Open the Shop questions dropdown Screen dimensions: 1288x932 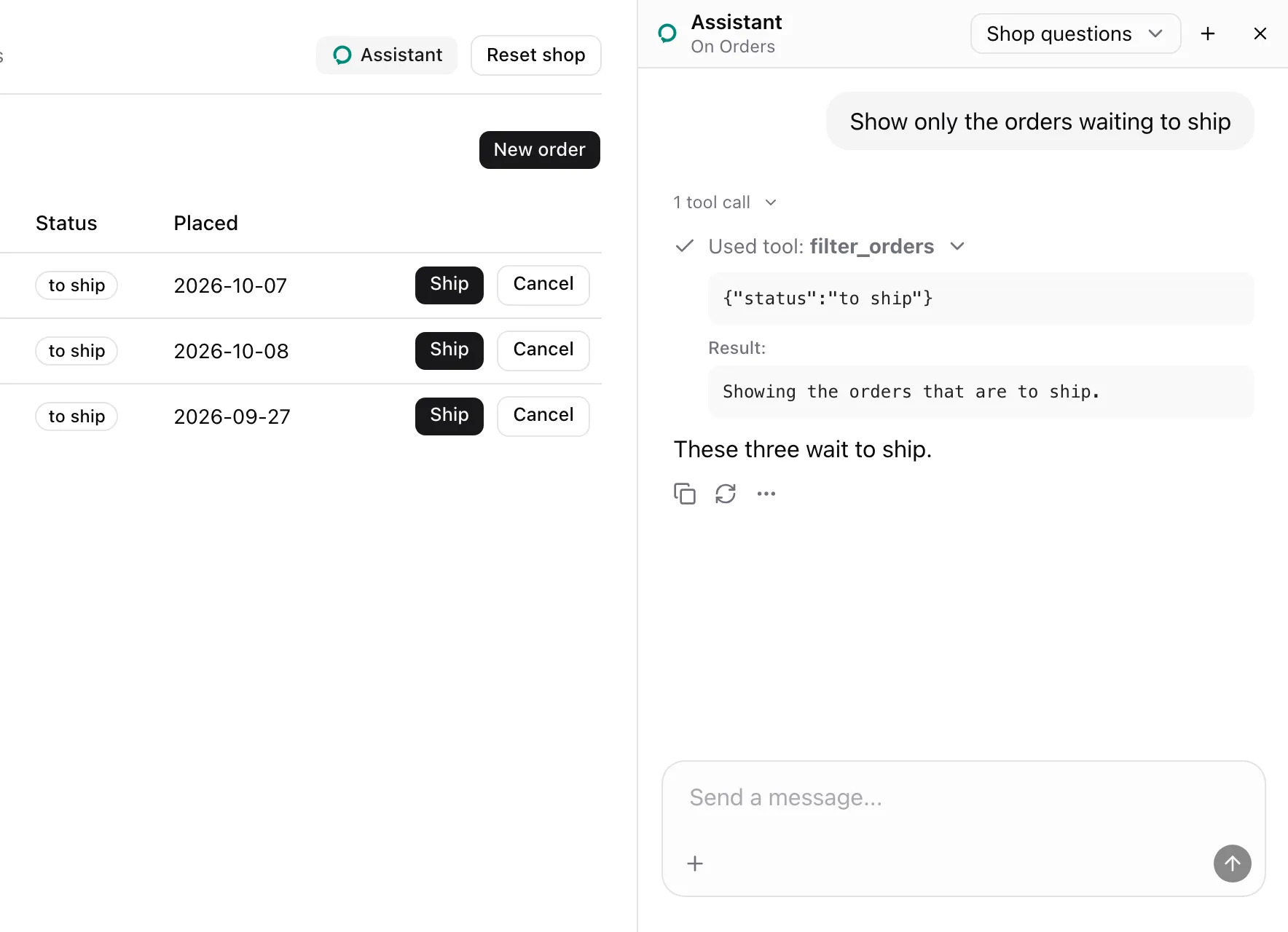[1075, 33]
